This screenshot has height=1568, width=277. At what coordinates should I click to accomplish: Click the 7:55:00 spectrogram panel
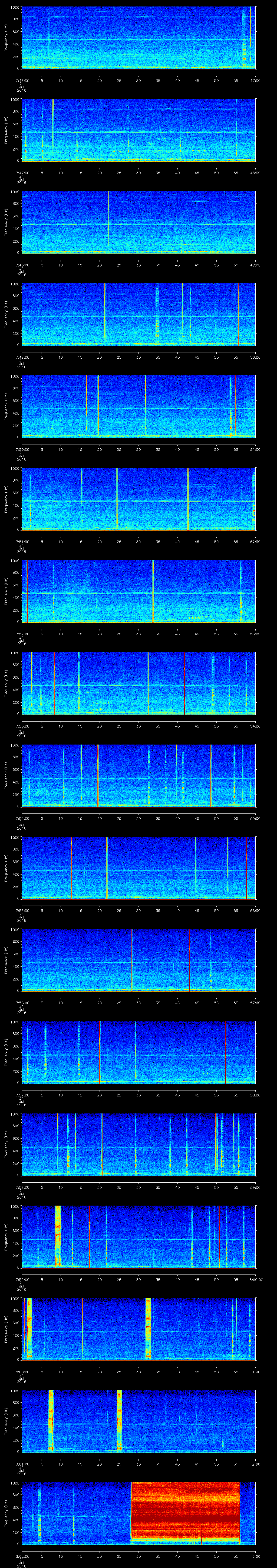tap(139, 869)
